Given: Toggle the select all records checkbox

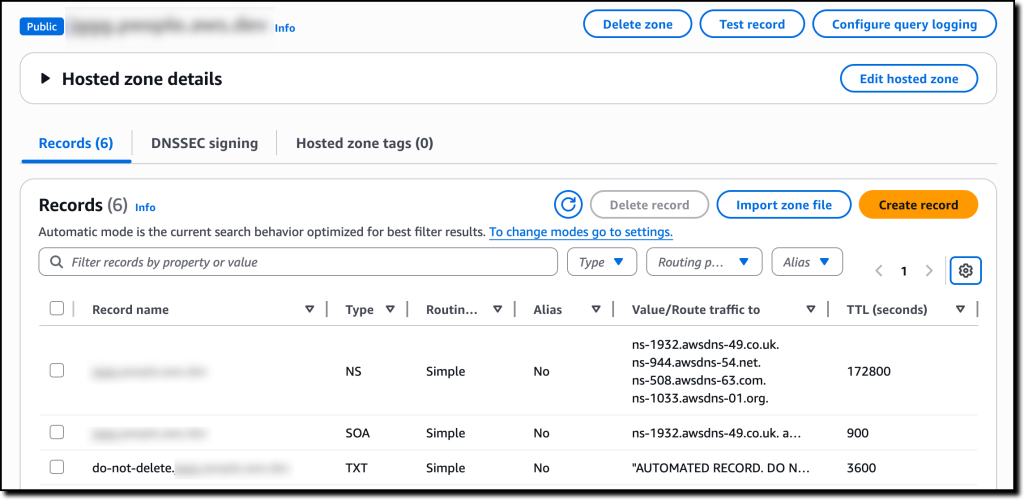Looking at the screenshot, I should [x=57, y=309].
